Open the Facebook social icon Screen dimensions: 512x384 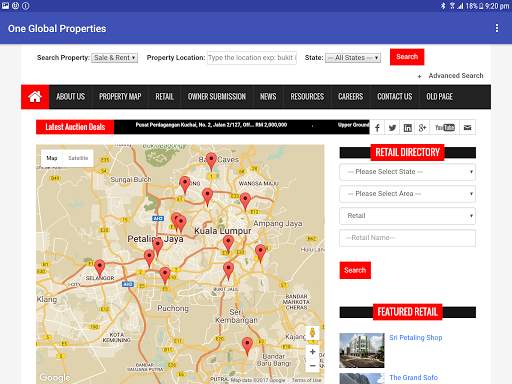[377, 128]
